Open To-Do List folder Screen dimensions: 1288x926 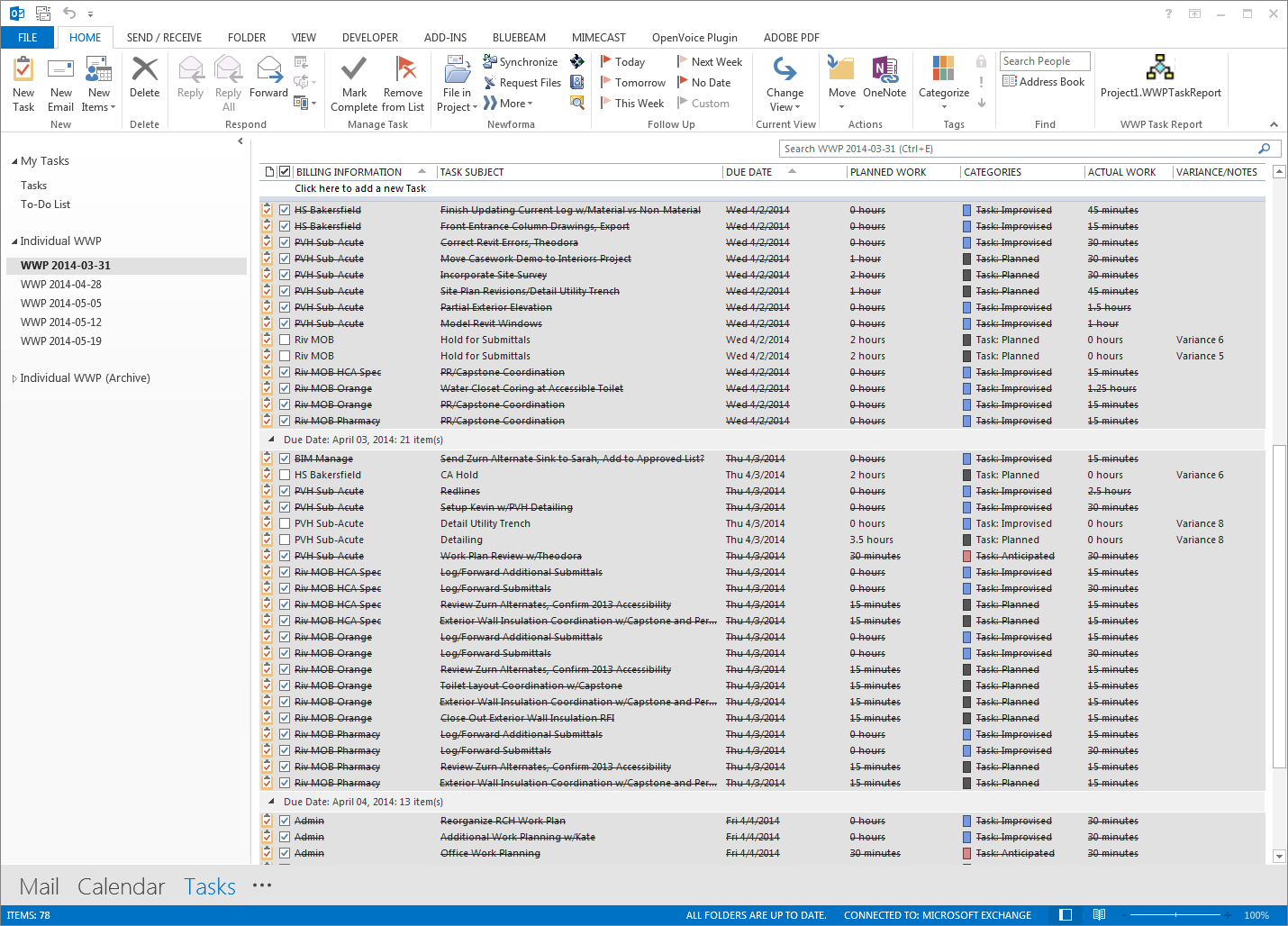[45, 204]
